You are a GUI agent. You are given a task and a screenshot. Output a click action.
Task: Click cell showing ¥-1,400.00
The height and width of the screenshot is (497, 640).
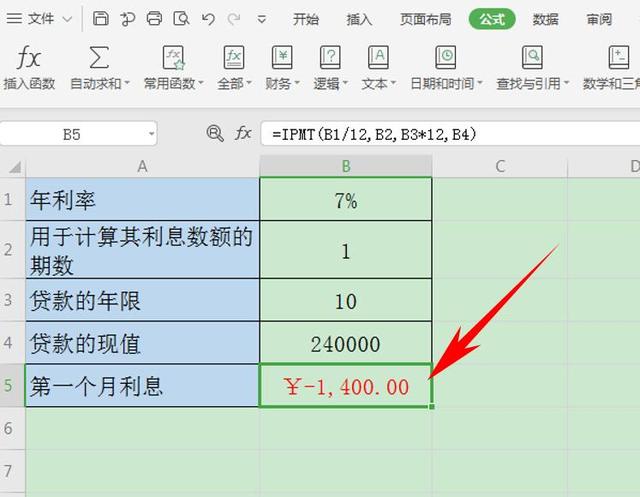[x=346, y=385]
